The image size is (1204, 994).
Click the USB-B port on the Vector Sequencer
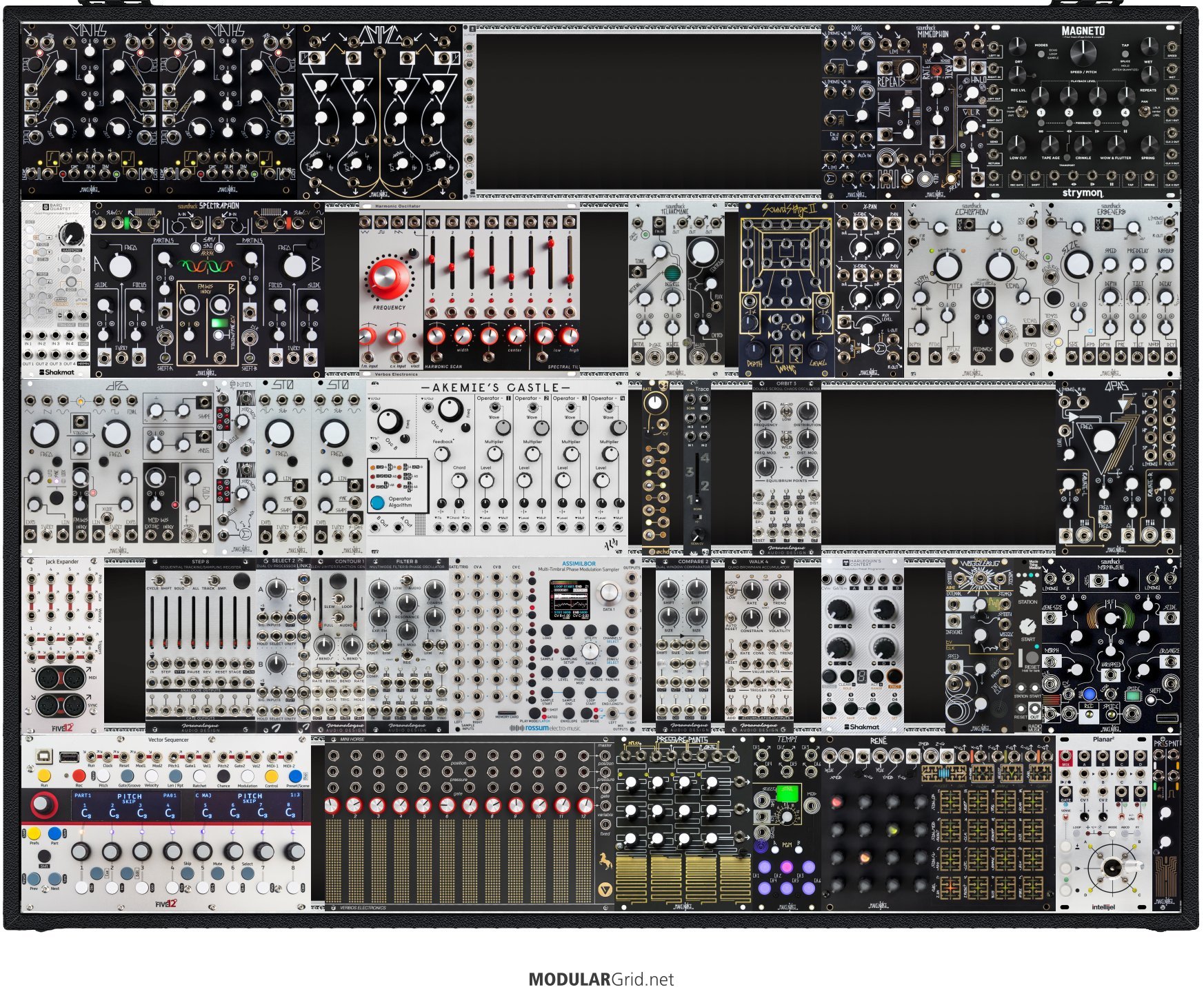(x=46, y=756)
